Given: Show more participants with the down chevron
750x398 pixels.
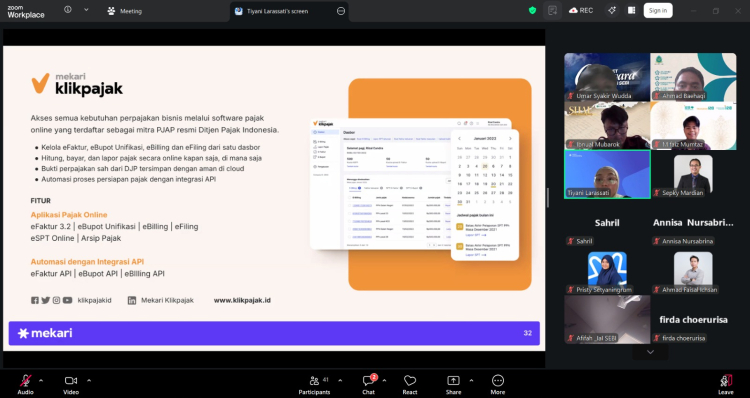Looking at the screenshot, I should pos(650,352).
